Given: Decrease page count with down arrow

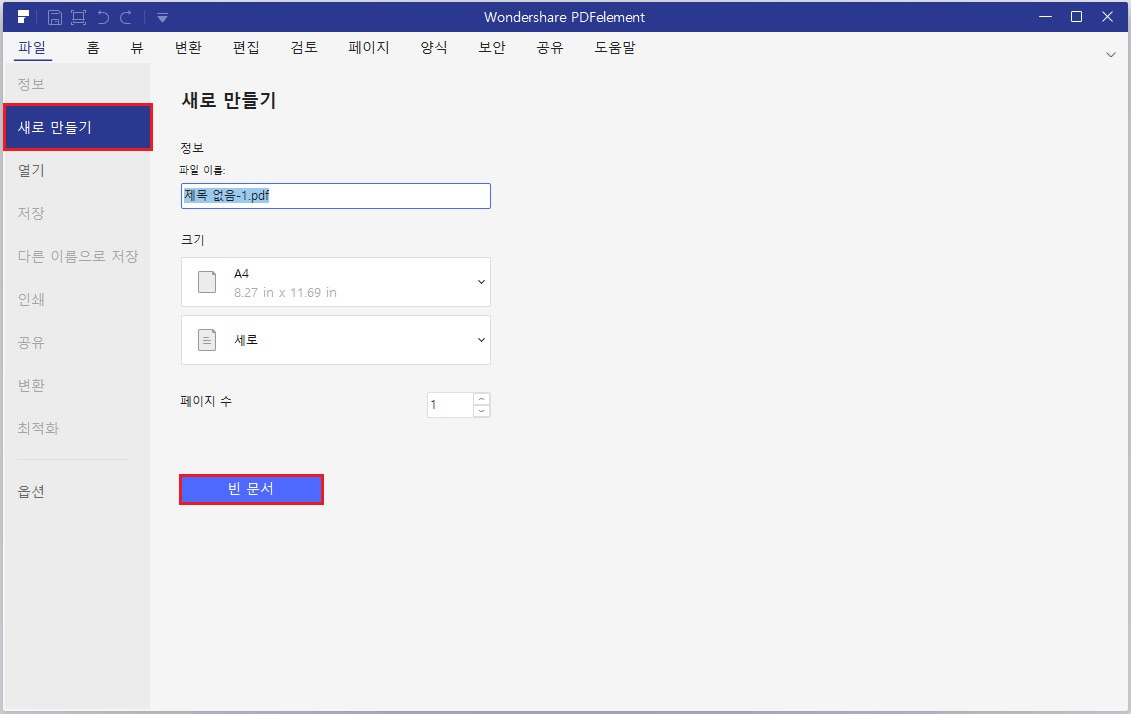Looking at the screenshot, I should click(482, 411).
